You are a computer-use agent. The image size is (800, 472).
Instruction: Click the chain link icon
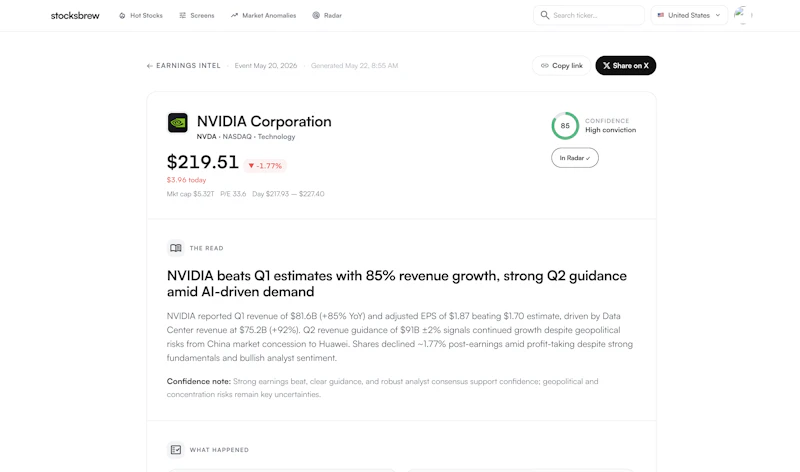pyautogui.click(x=544, y=65)
